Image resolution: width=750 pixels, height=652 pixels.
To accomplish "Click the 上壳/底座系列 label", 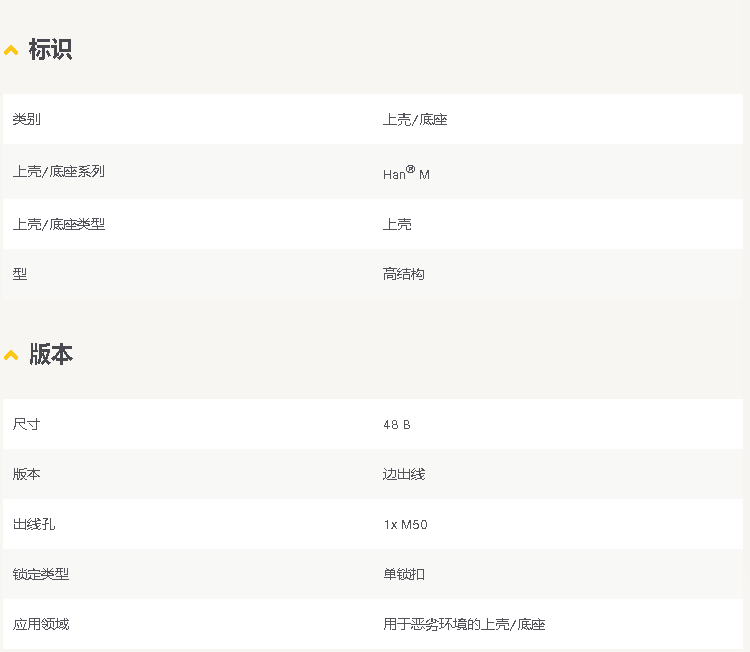I will [x=58, y=171].
